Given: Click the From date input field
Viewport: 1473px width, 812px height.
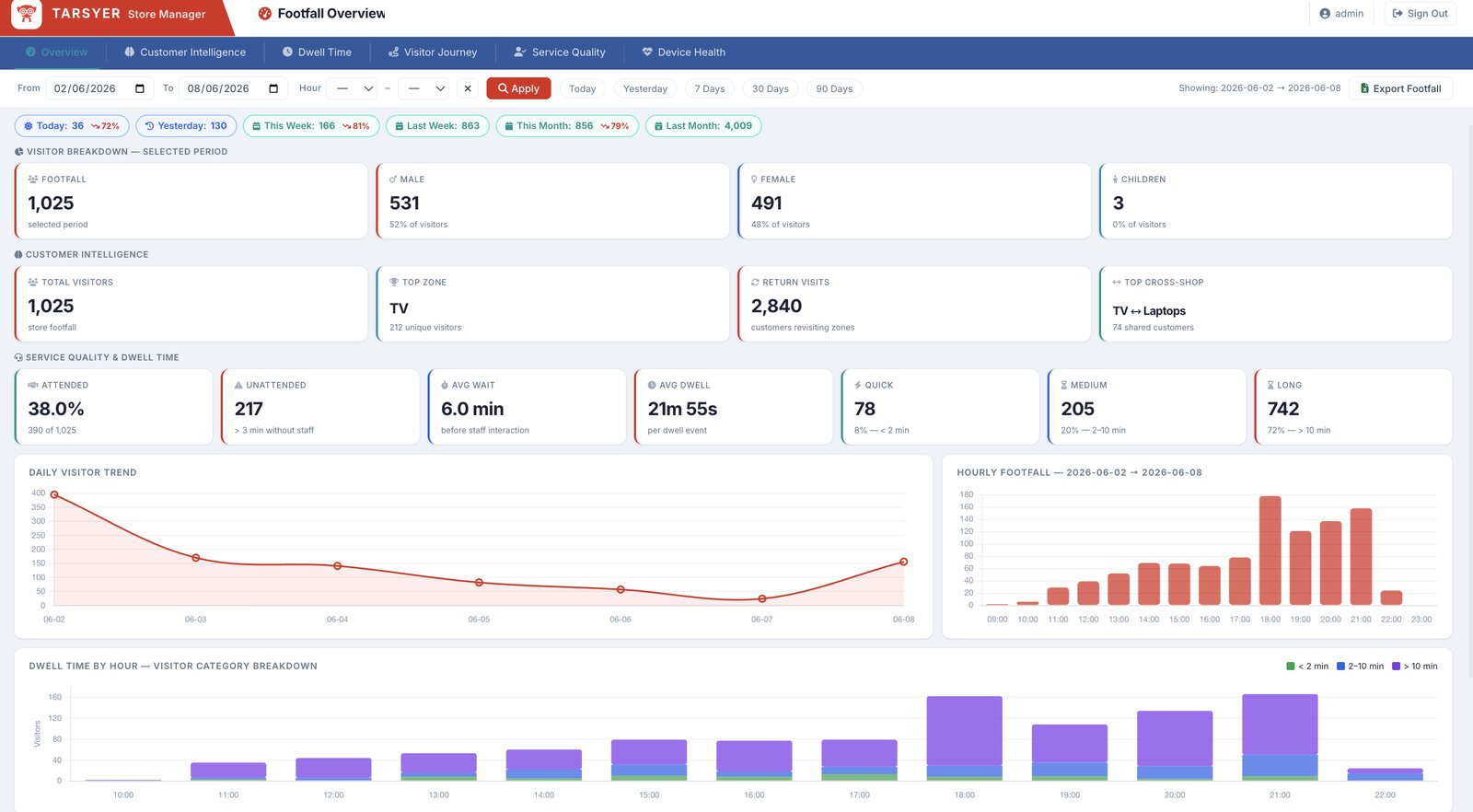Looking at the screenshot, I should click(x=99, y=88).
